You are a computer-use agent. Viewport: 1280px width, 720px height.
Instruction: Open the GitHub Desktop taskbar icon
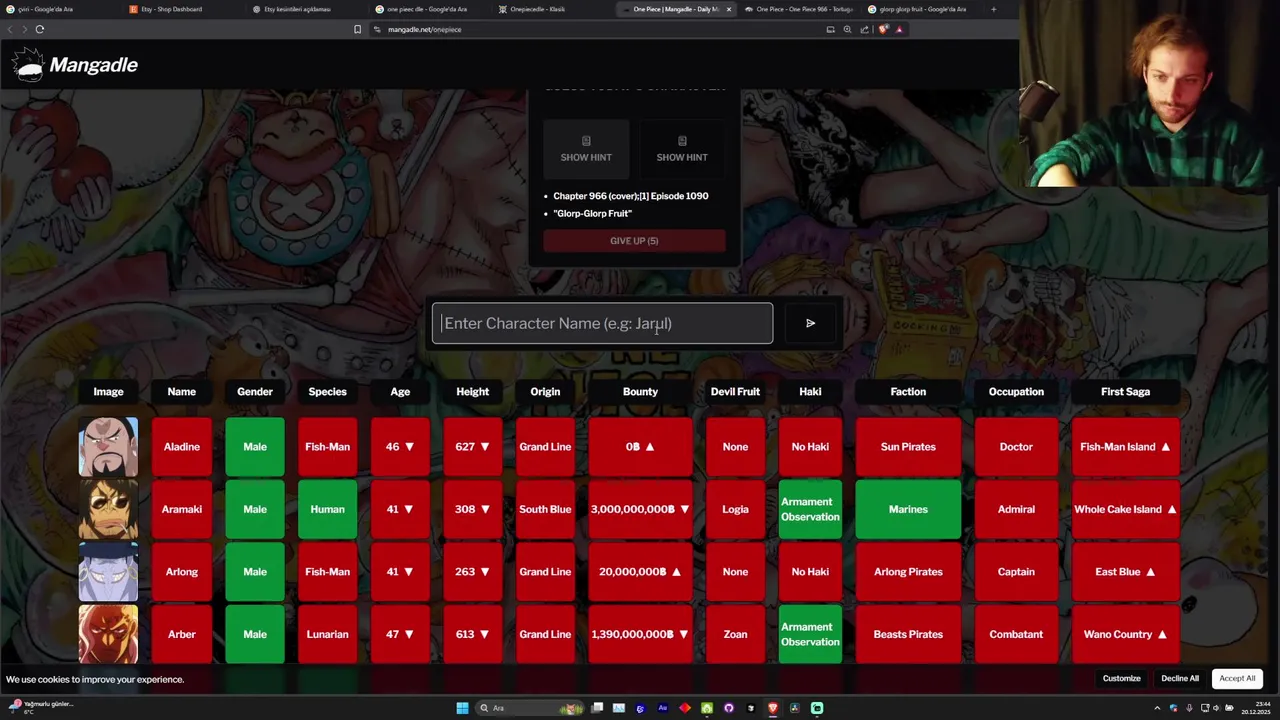click(729, 708)
